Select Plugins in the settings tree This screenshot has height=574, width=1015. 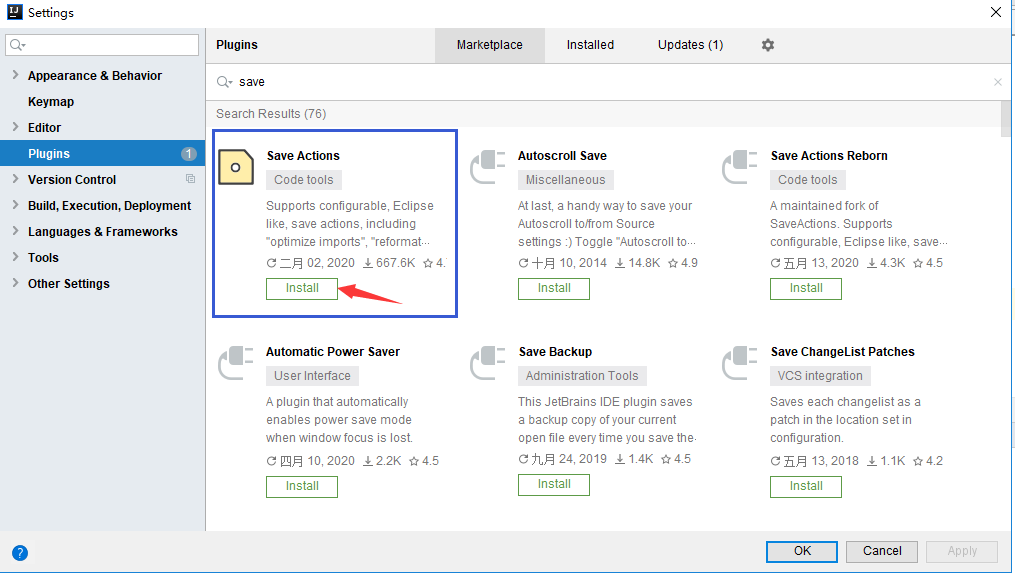102,153
